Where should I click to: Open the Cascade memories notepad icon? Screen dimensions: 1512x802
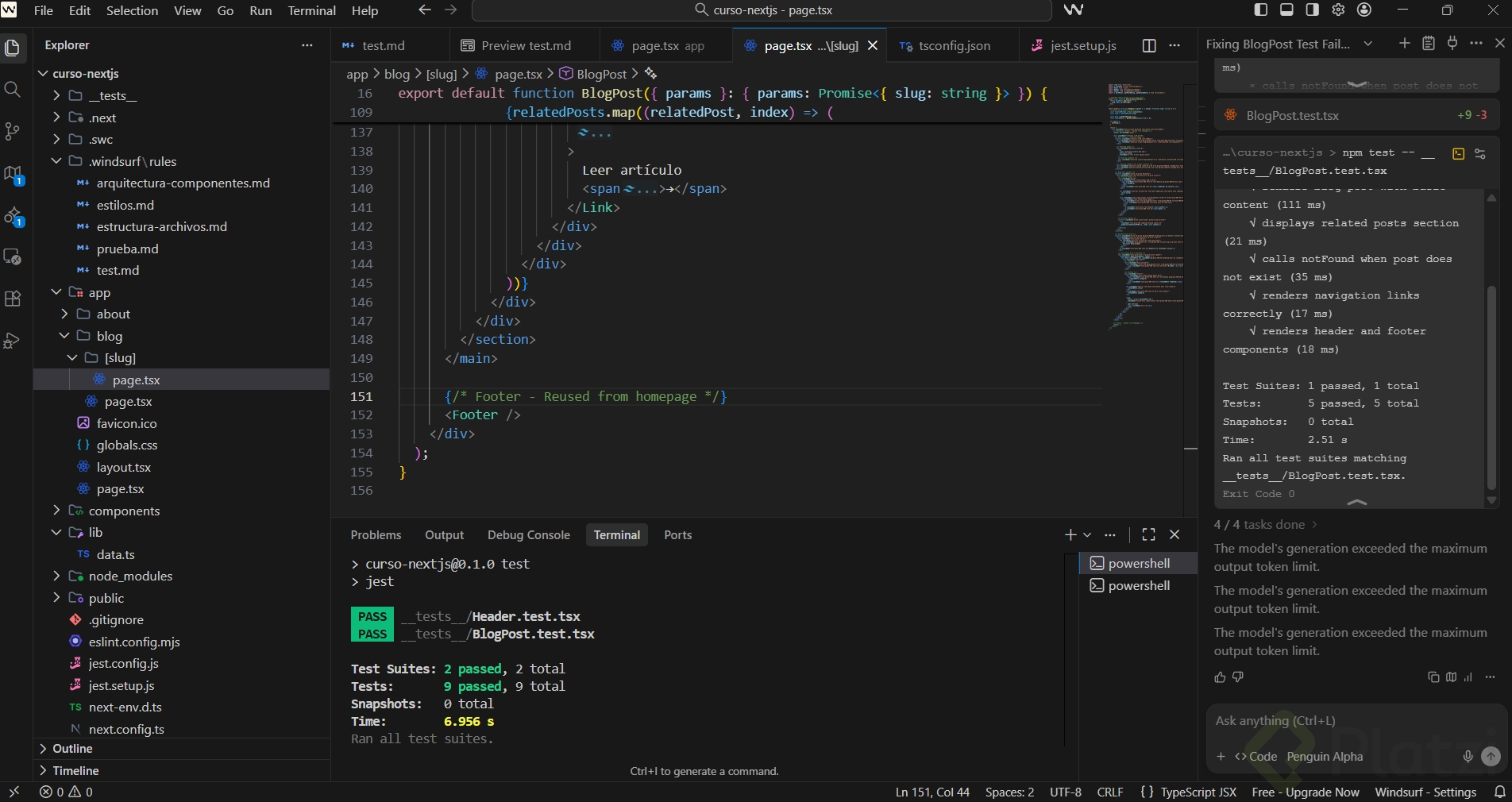click(1429, 44)
